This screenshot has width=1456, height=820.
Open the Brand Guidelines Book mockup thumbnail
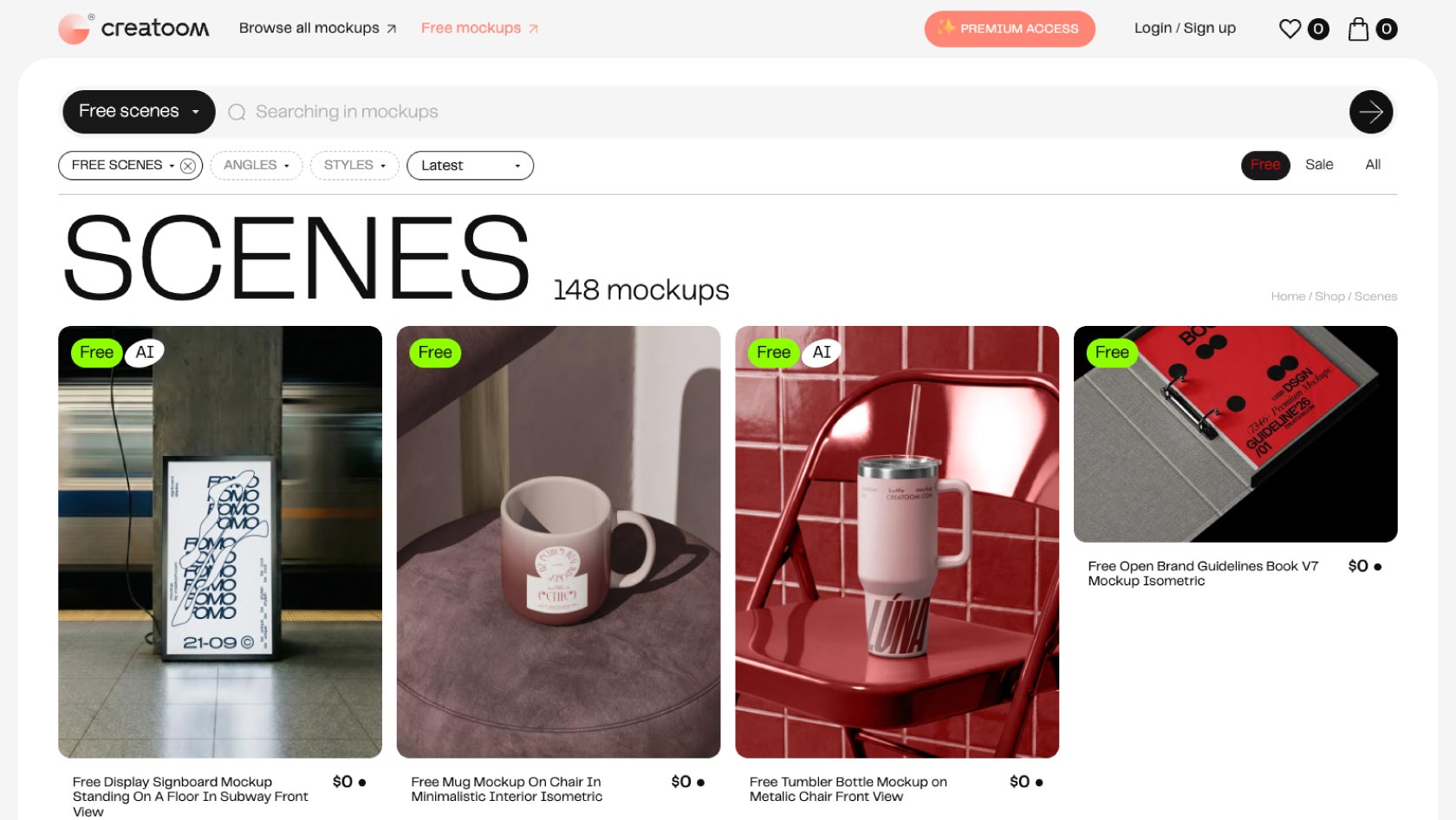(x=1235, y=434)
